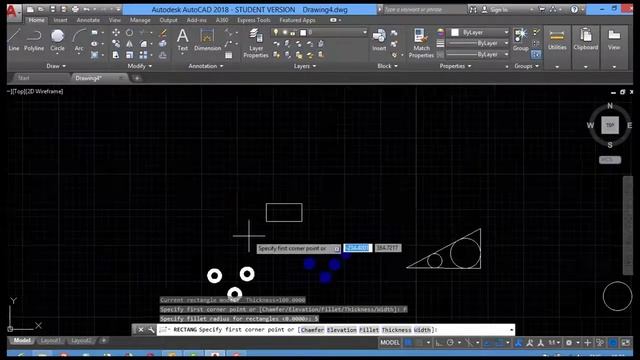Select the Text annotation tool
Image resolution: width=640 pixels, height=360 pixels.
point(182,40)
